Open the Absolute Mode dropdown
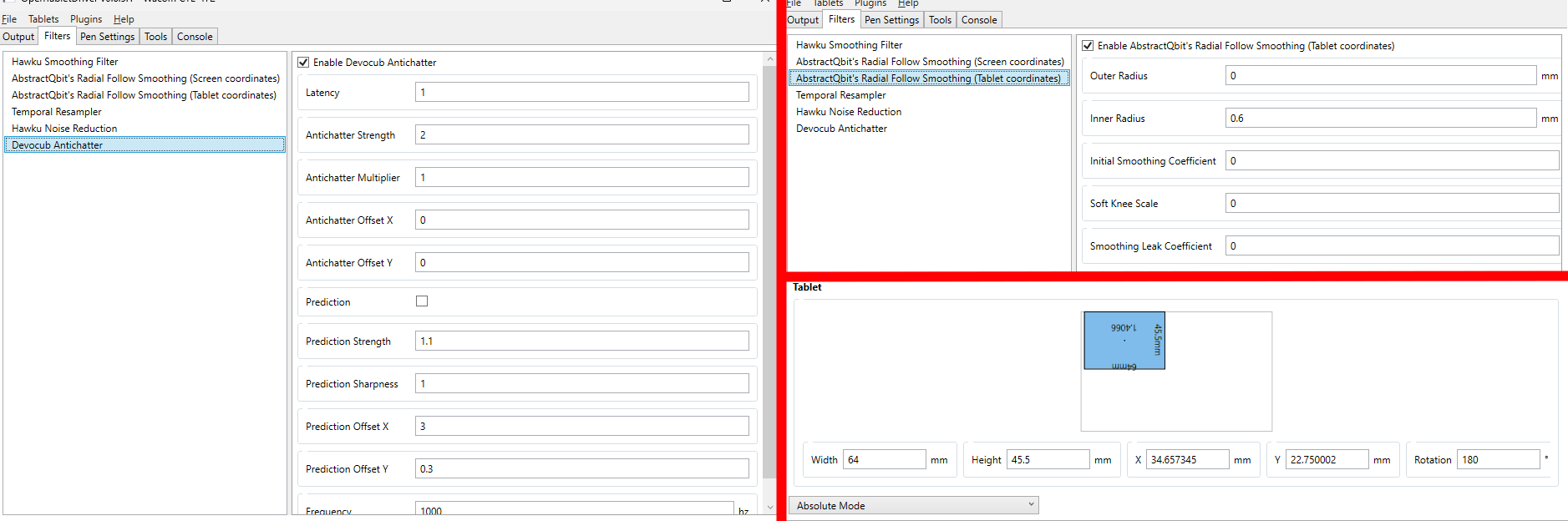This screenshot has height=521, width=1568. pos(913,505)
